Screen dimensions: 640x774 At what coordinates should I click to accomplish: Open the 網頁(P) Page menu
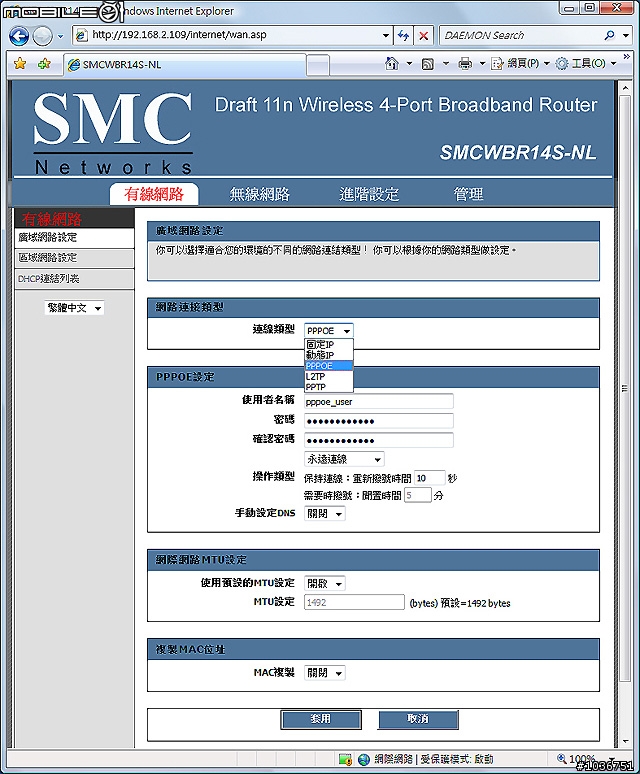click(x=520, y=63)
